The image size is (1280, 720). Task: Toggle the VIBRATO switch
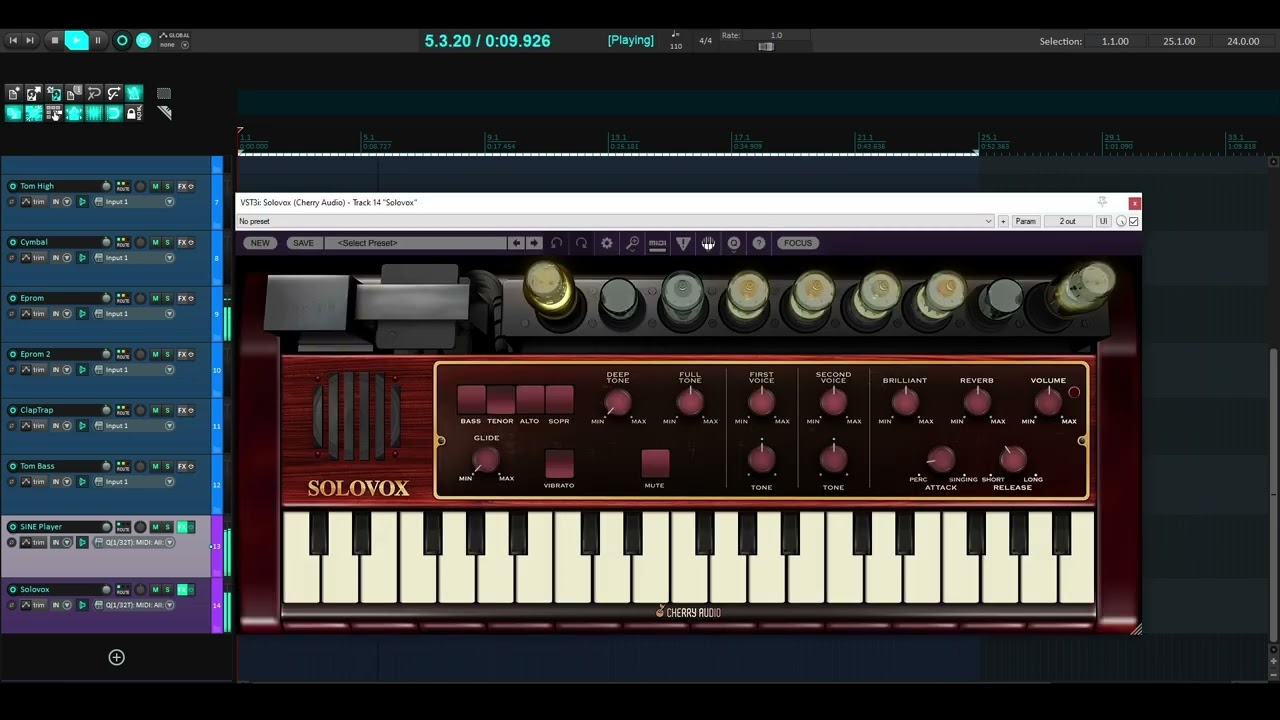coord(559,464)
